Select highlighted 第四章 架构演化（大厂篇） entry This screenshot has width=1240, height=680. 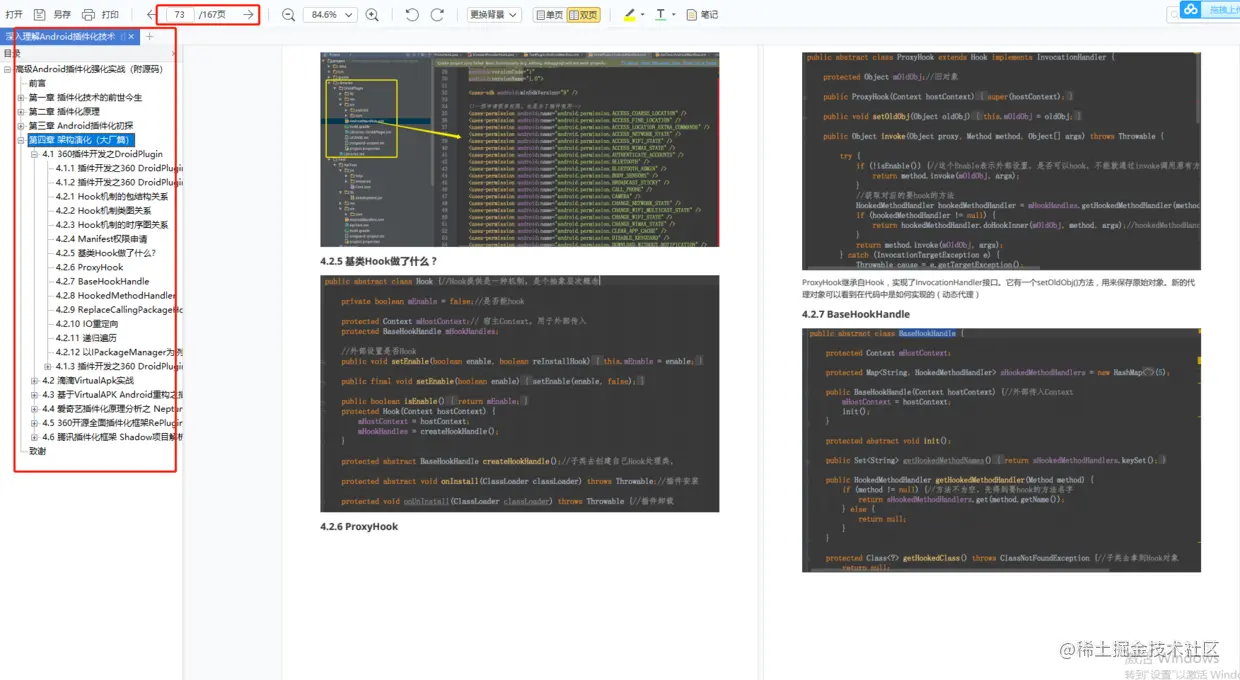(80, 140)
